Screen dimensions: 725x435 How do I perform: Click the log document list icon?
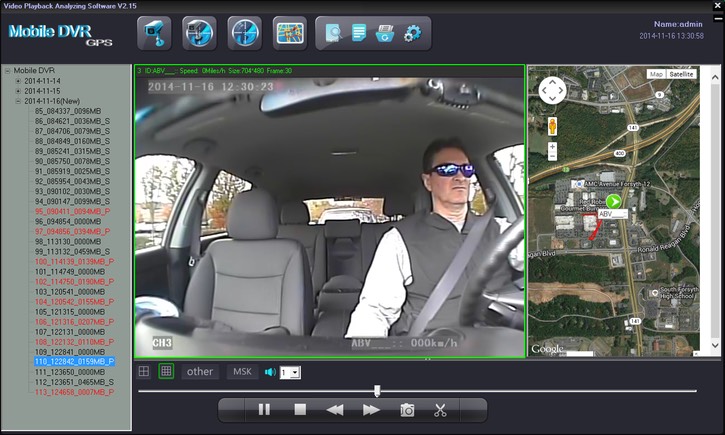coord(360,33)
